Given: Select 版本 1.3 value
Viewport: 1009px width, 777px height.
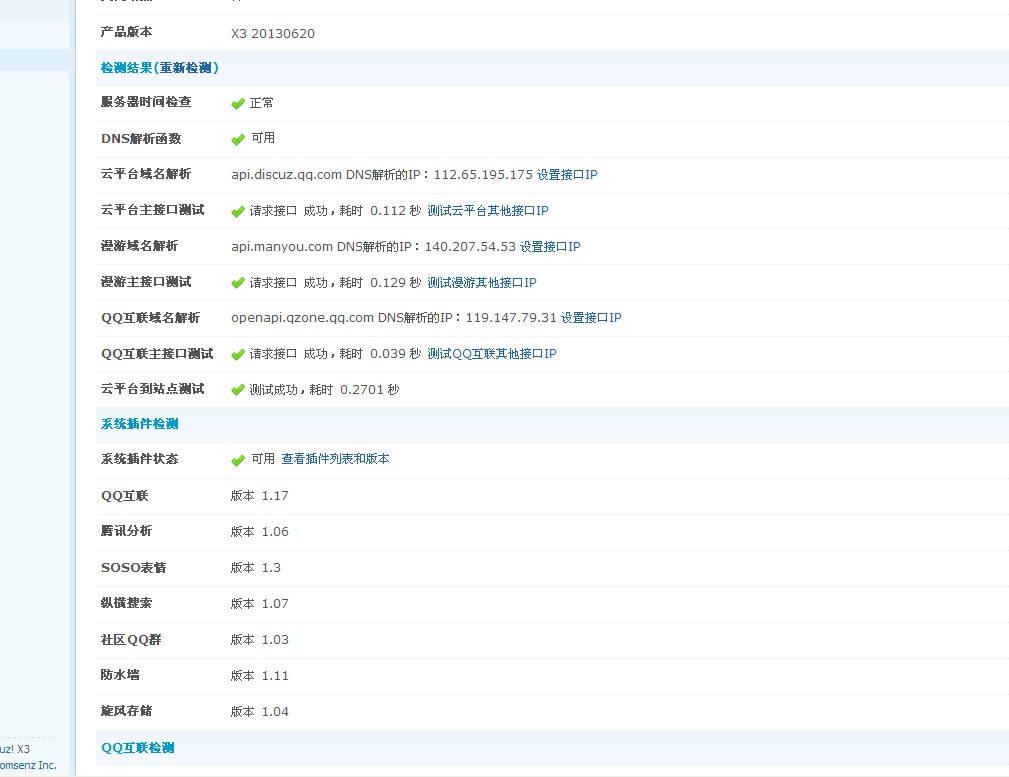Looking at the screenshot, I should [x=255, y=568].
